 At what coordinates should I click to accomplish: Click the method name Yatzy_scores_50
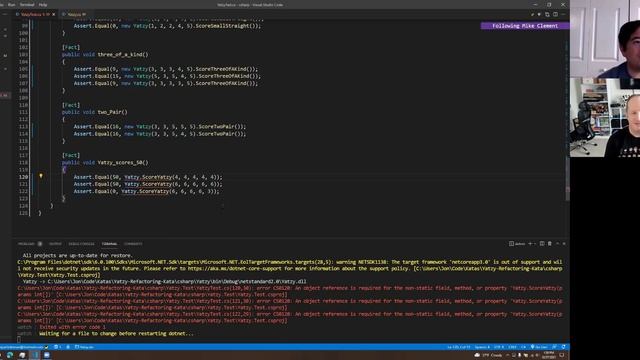coord(123,162)
